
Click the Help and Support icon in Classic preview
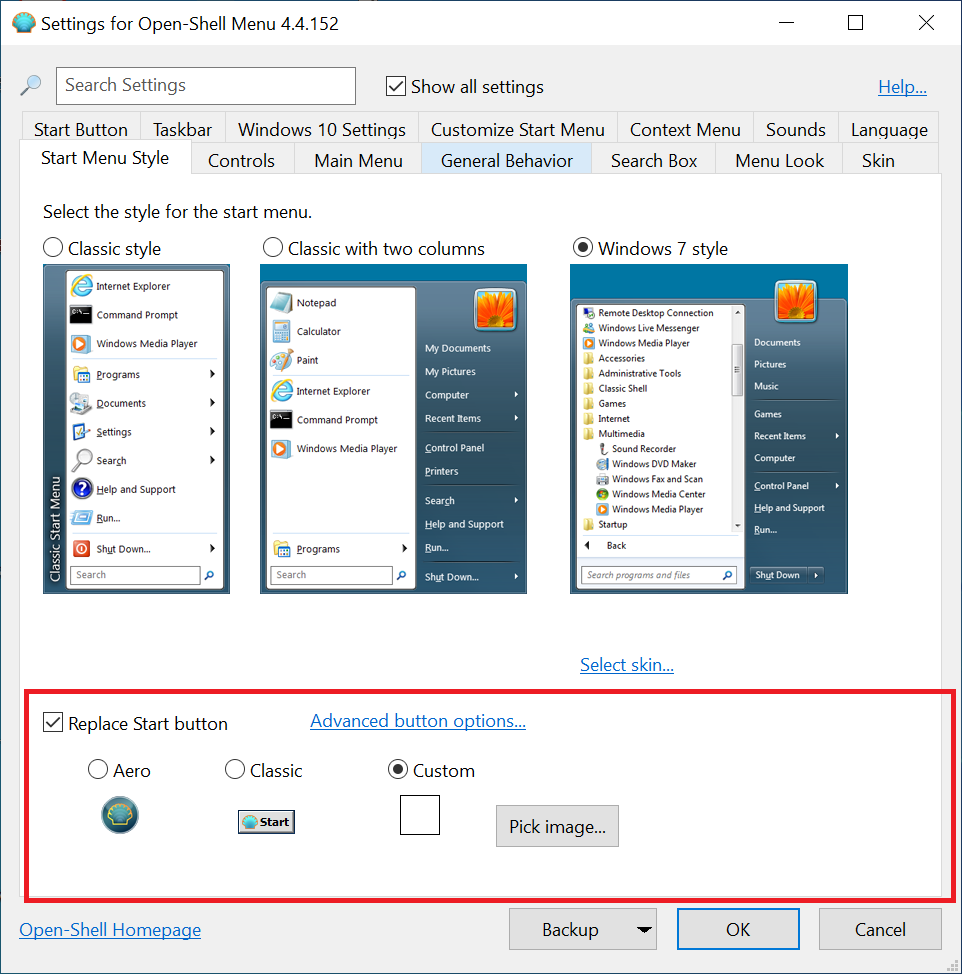pyautogui.click(x=82, y=489)
